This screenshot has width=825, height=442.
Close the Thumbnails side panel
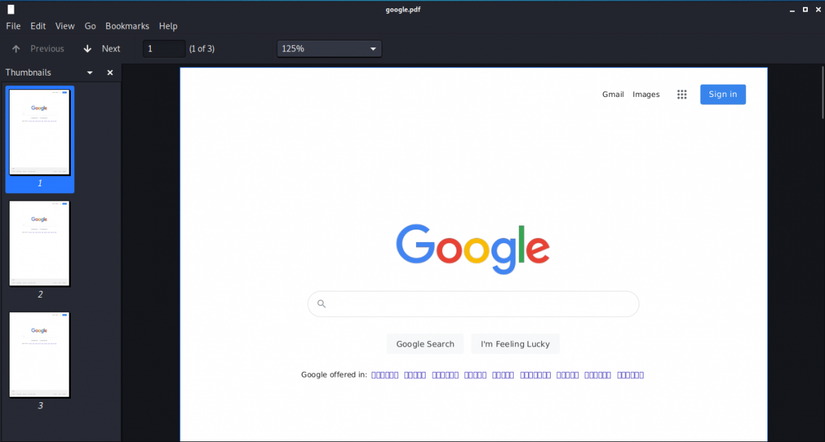point(110,73)
